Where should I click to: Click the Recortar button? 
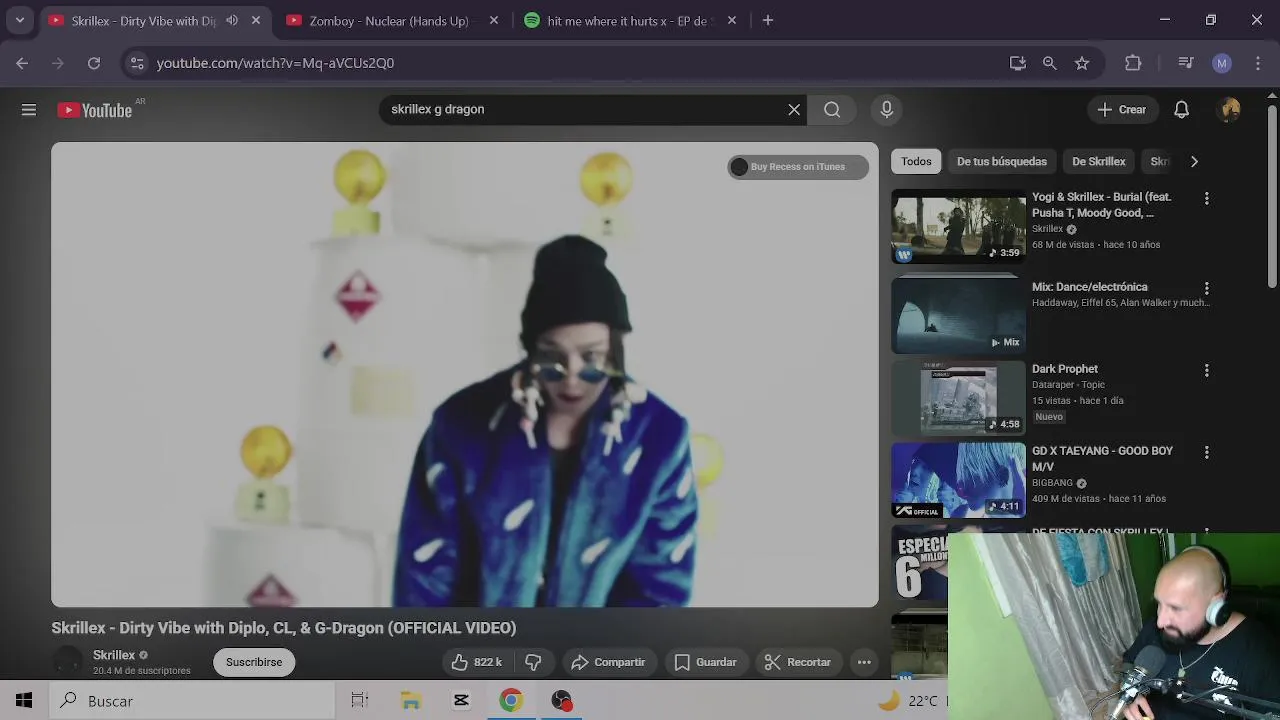798,662
